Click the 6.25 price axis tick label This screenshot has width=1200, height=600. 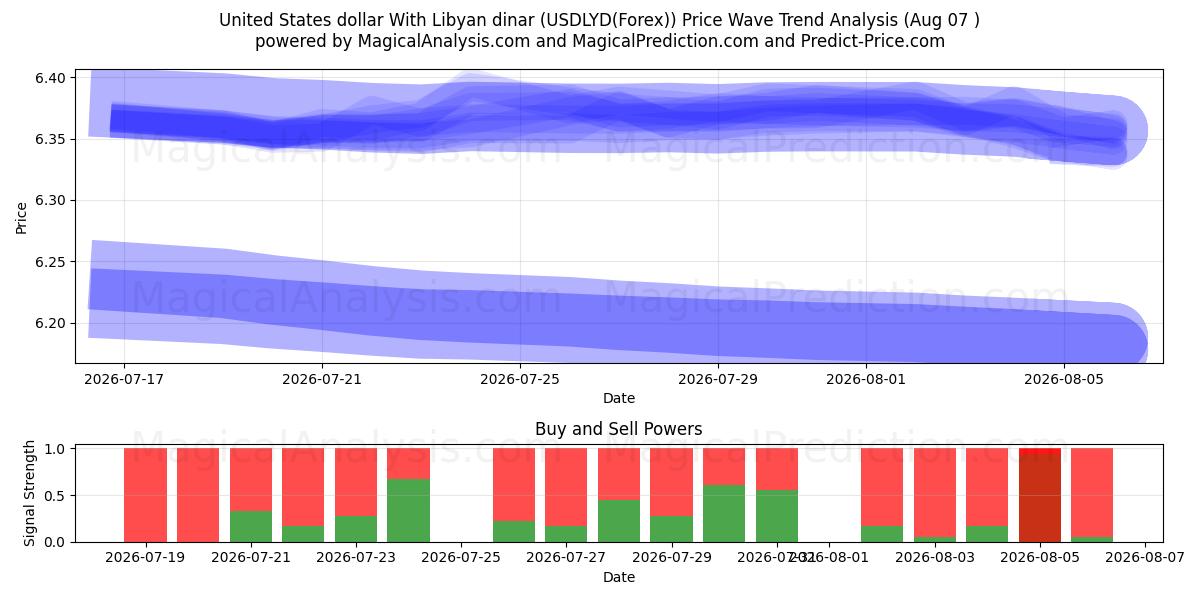click(x=51, y=262)
